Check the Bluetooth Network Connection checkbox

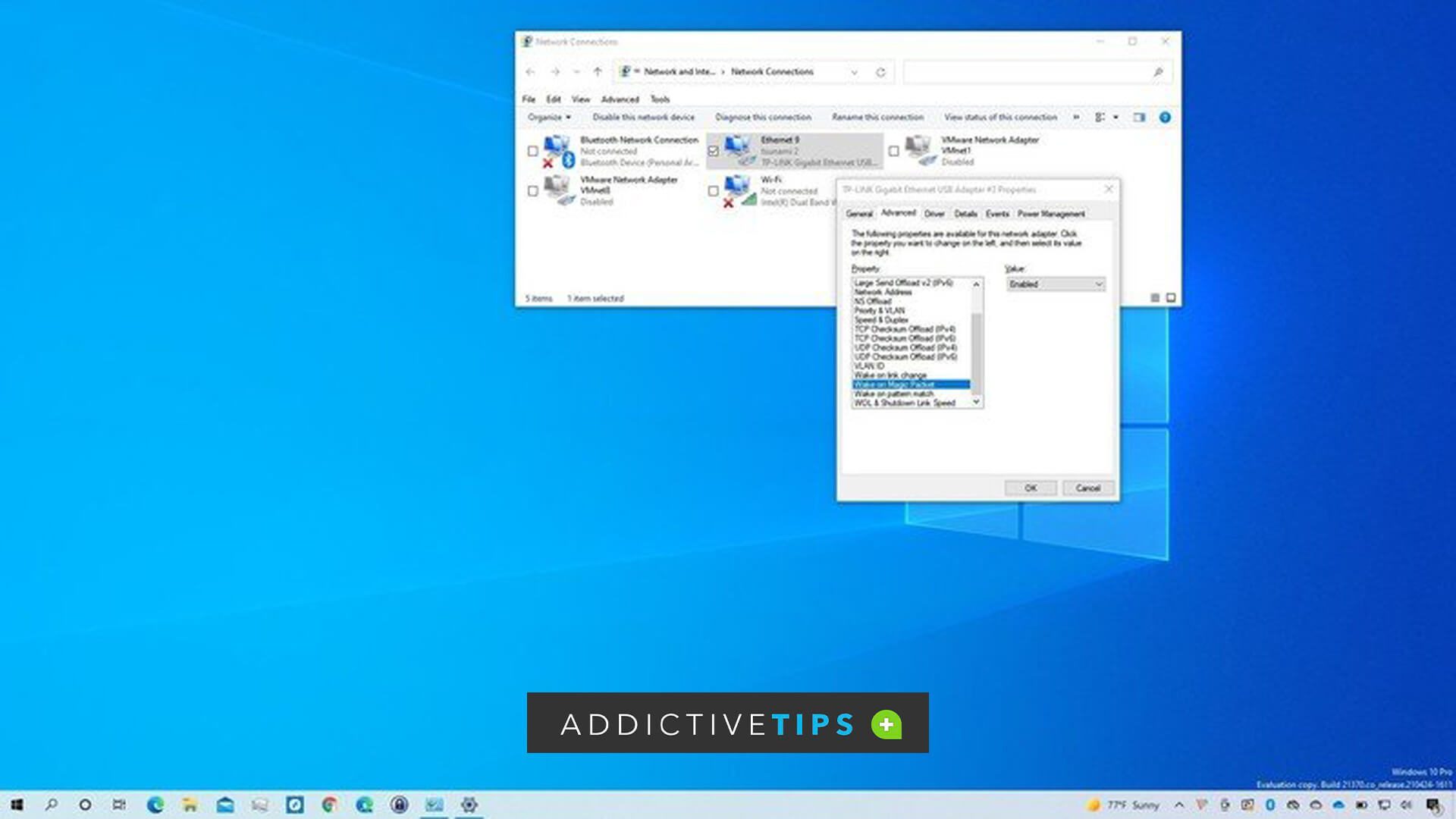click(x=532, y=151)
